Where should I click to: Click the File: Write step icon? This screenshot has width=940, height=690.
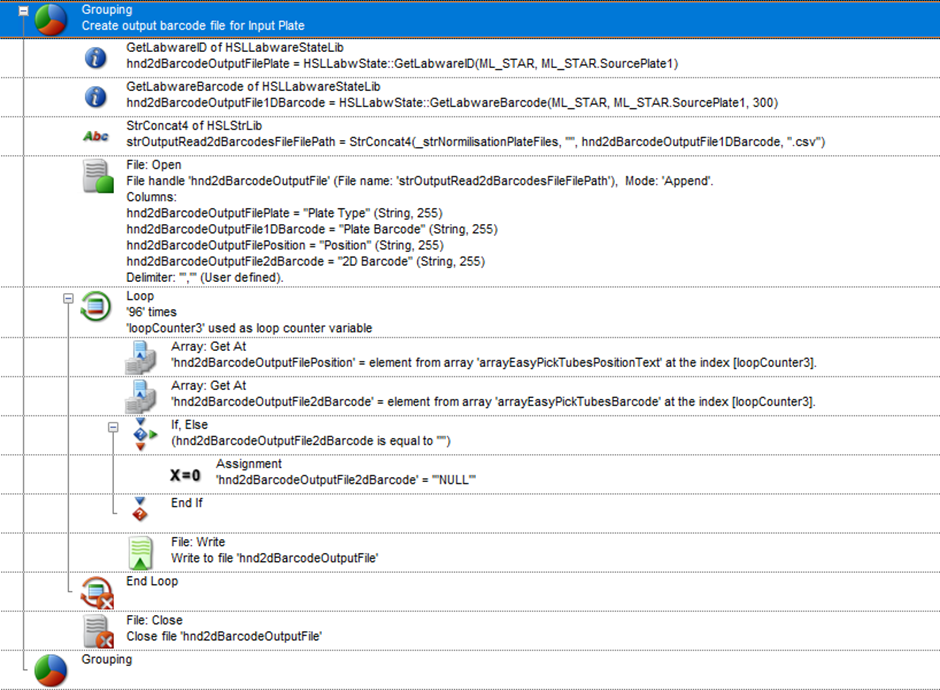click(141, 553)
